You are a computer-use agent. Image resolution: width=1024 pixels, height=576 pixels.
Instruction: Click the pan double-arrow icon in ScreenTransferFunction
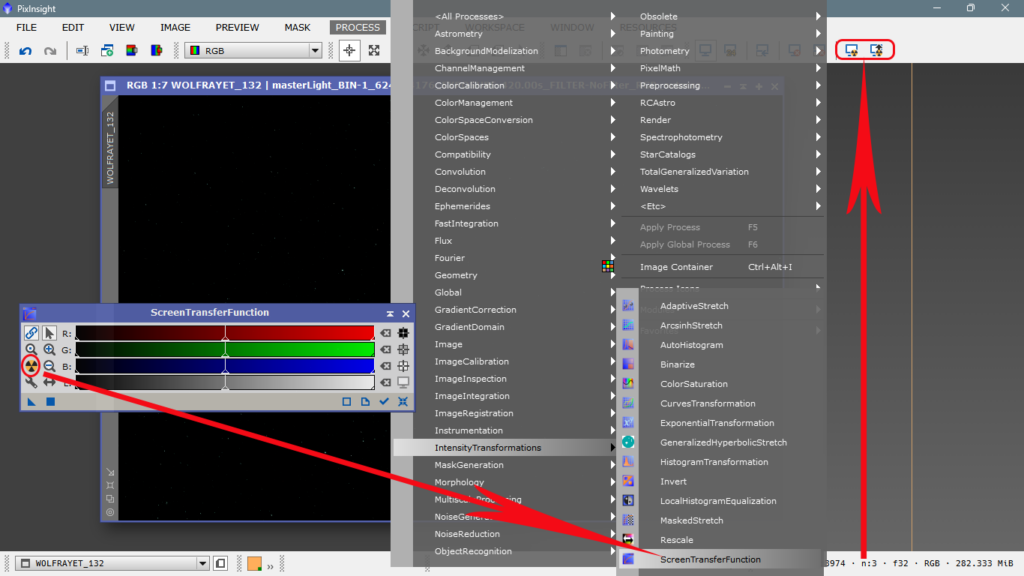coord(49,382)
